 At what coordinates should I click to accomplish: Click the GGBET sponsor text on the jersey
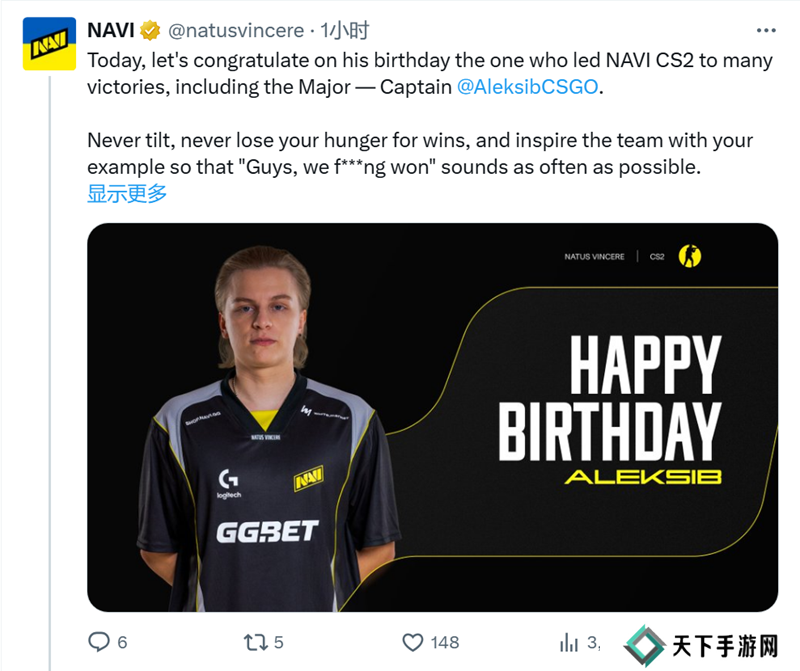pyautogui.click(x=267, y=531)
